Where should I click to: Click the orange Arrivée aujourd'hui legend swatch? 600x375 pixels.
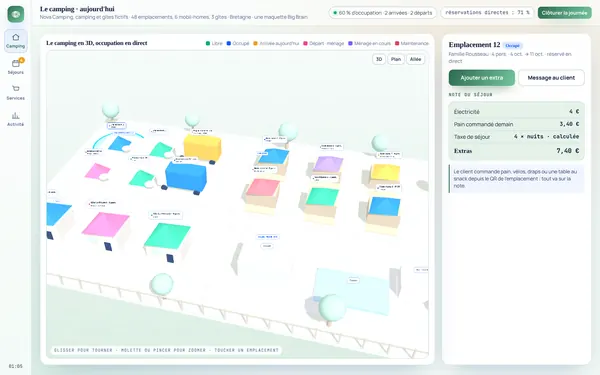tap(255, 43)
